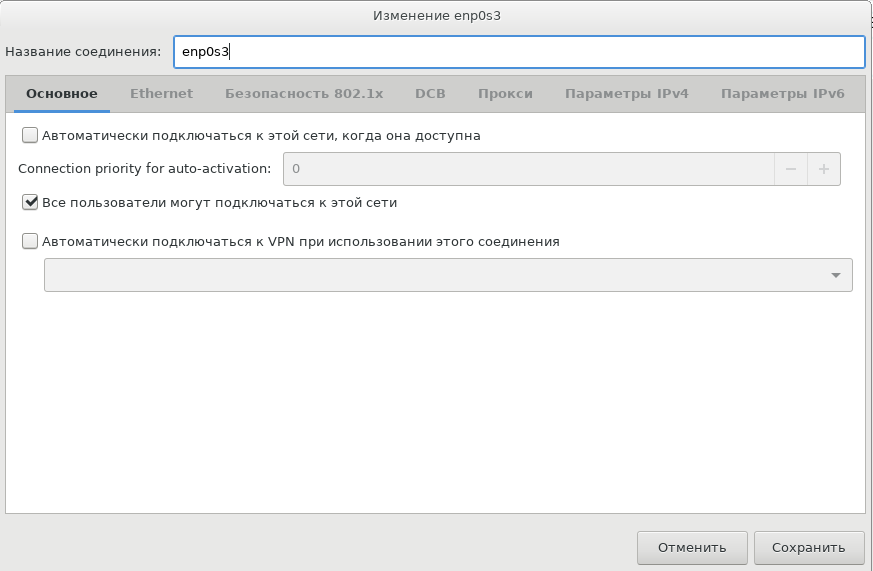Enable automatic VPN connection checkbox
The height and width of the screenshot is (571, 873).
pyautogui.click(x=30, y=241)
